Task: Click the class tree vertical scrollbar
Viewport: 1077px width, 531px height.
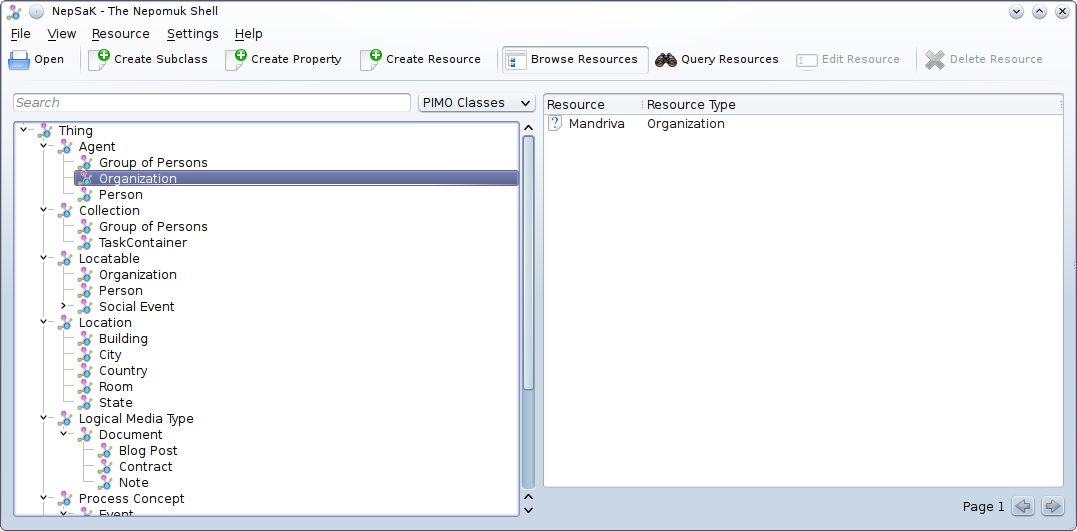Action: coord(528,263)
